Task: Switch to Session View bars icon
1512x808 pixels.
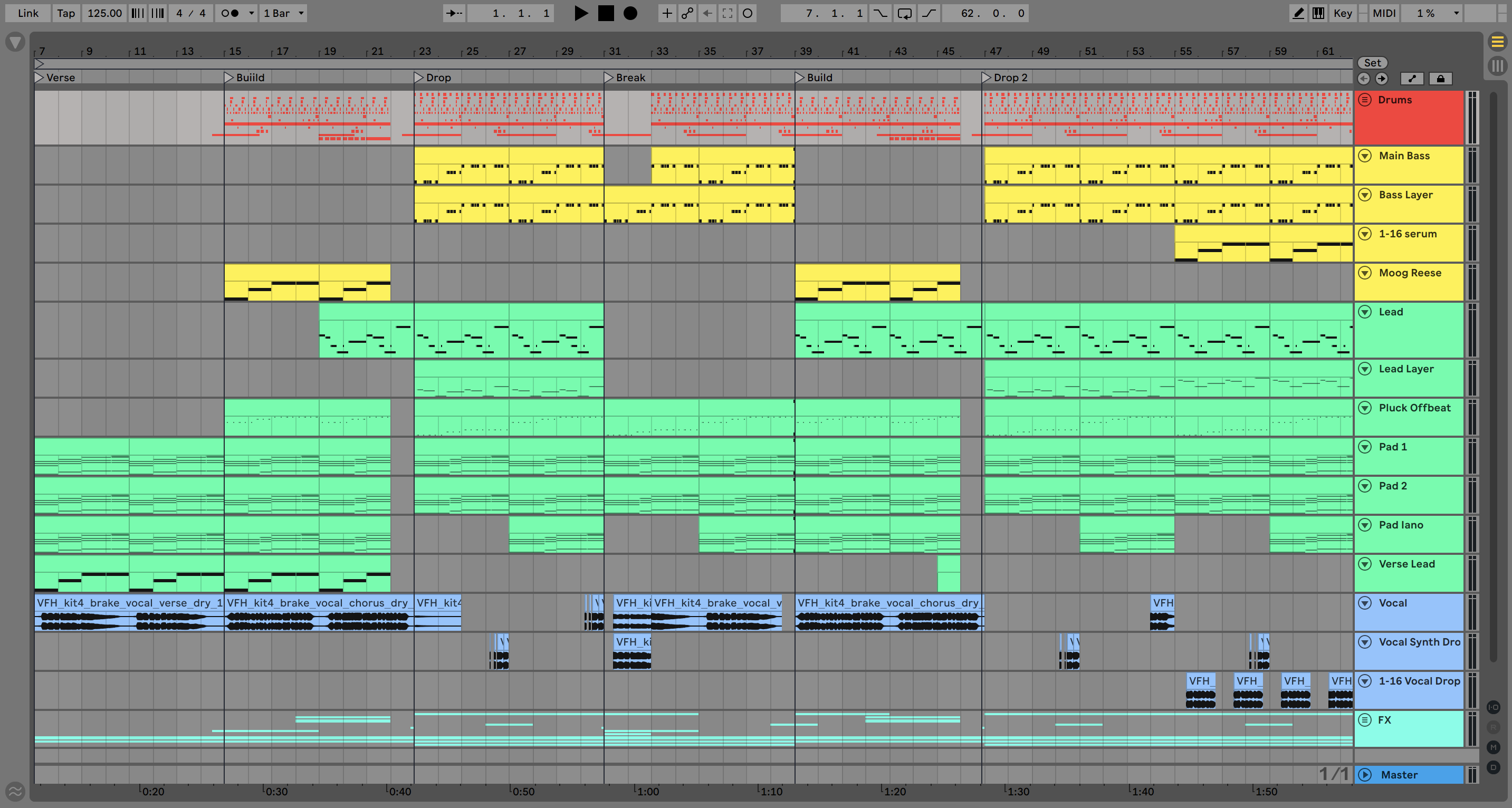Action: coord(1497,65)
